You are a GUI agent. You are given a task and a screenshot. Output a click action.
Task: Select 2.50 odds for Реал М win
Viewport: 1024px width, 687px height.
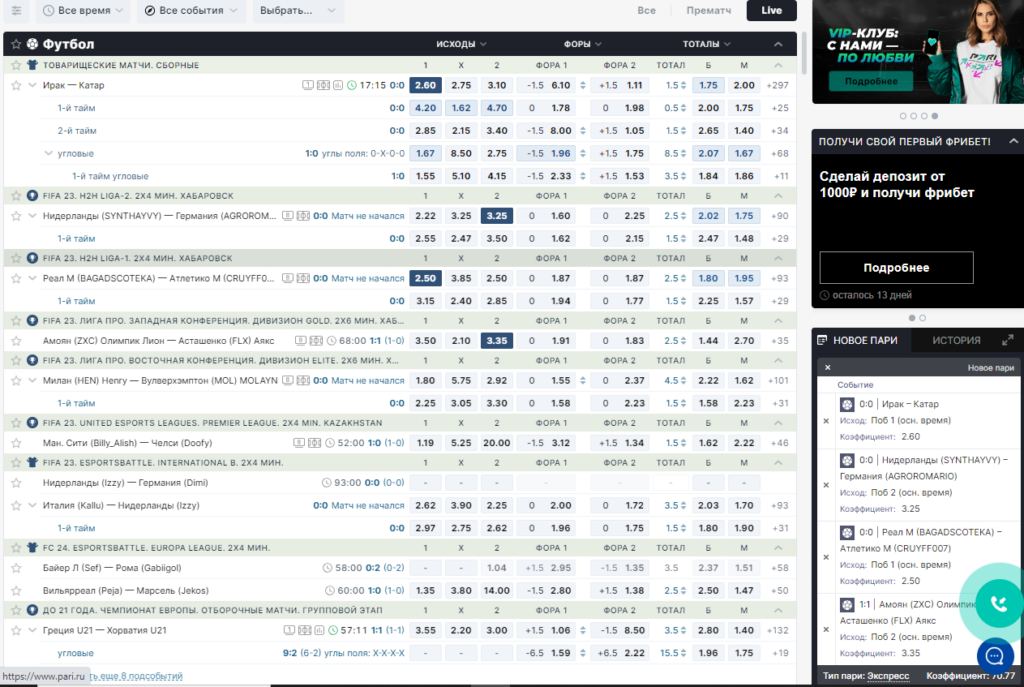pyautogui.click(x=425, y=278)
